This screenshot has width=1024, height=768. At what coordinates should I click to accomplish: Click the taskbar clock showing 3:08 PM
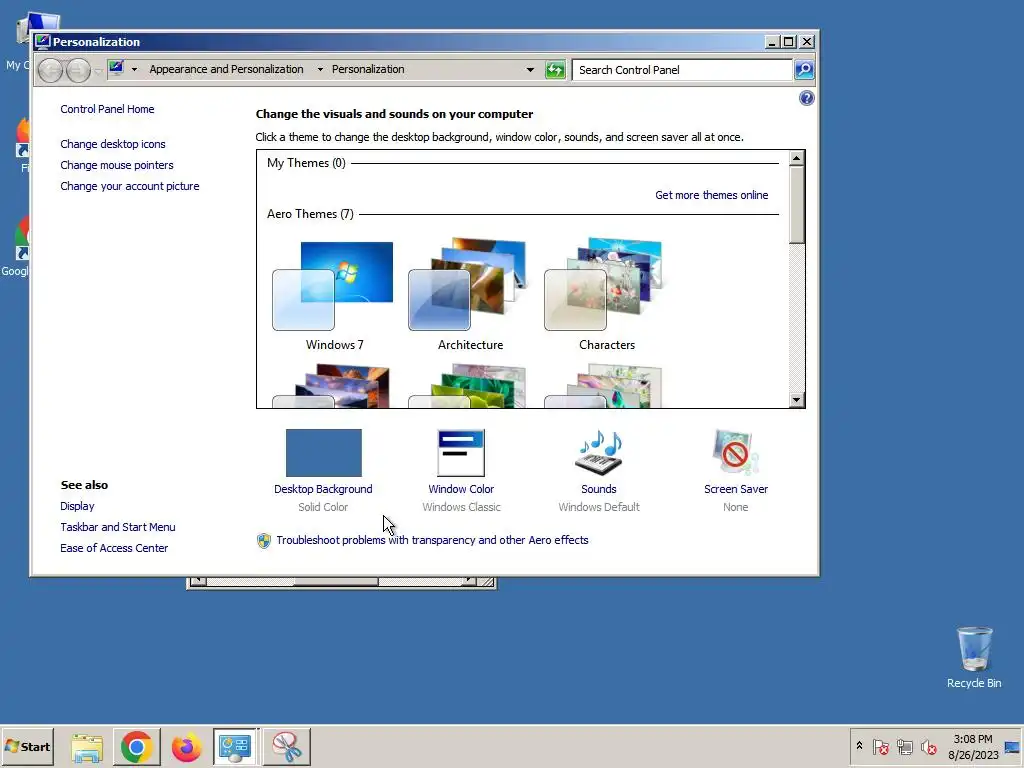[x=973, y=747]
